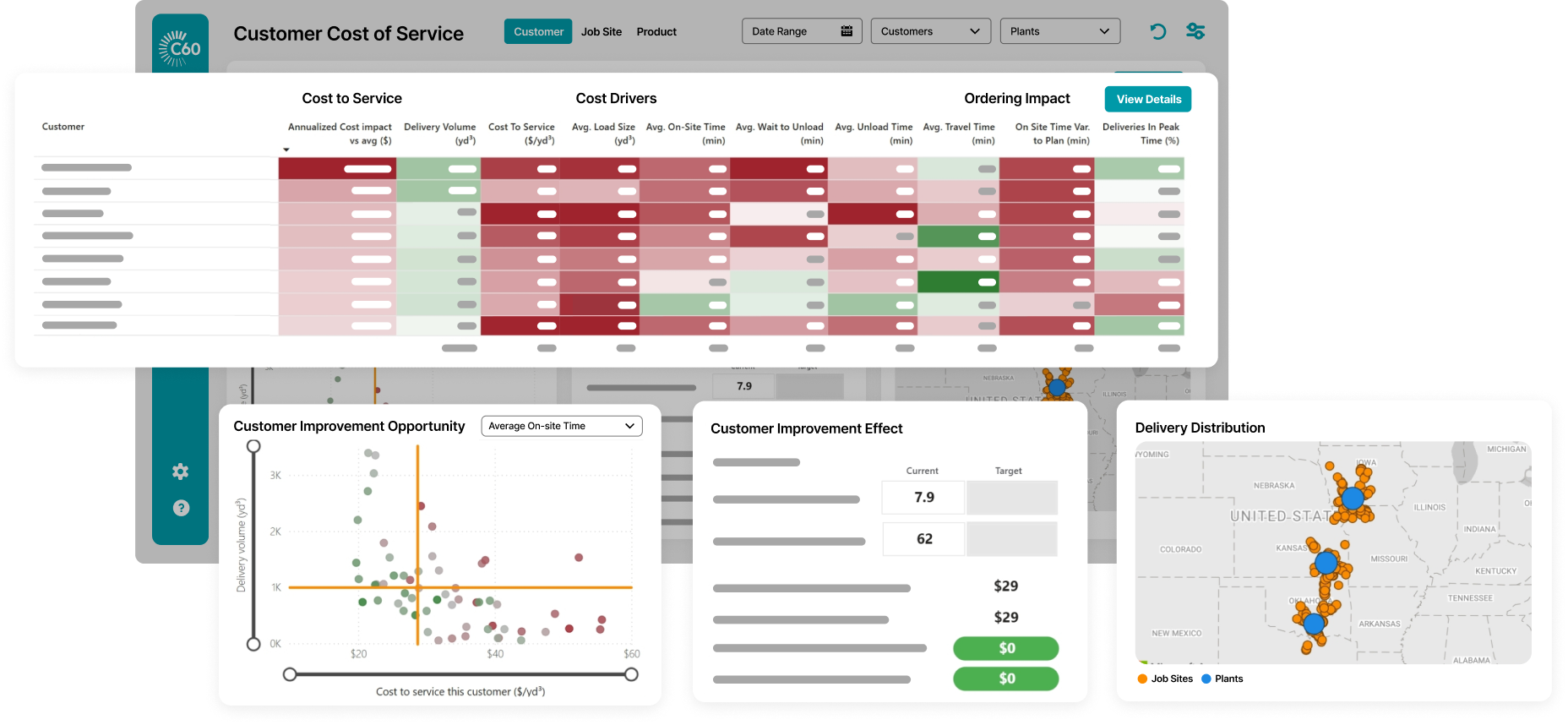The width and height of the screenshot is (1568, 725).
Task: Click the Customer Improvement Effect title
Action: [806, 428]
